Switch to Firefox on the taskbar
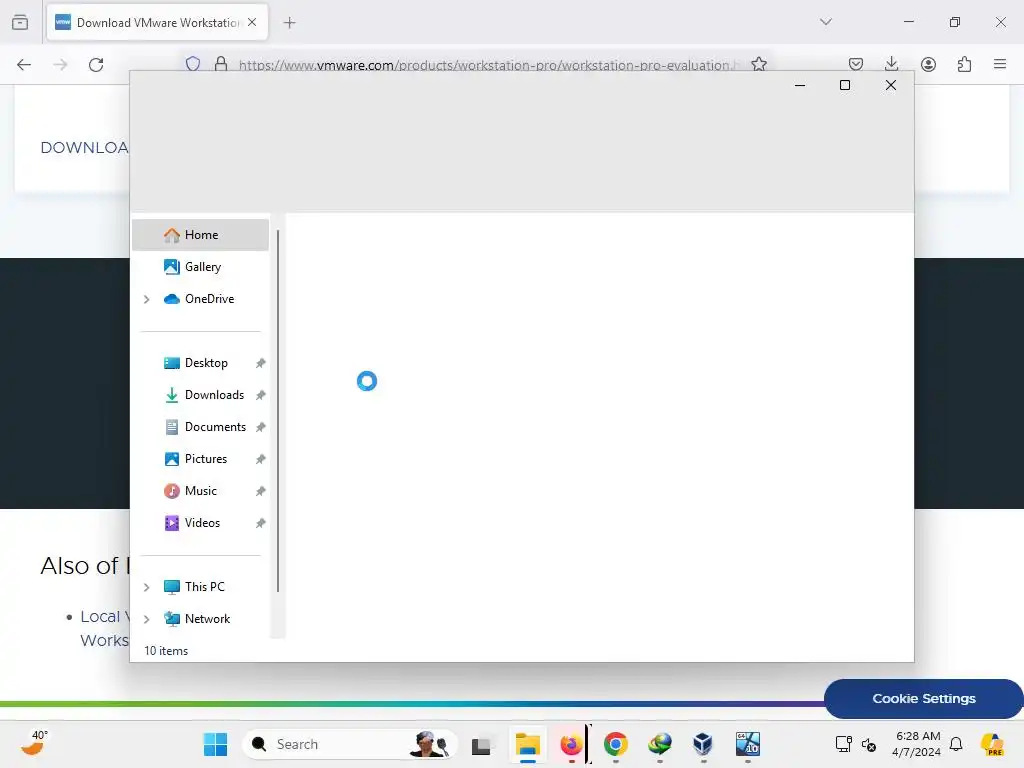Image resolution: width=1024 pixels, height=768 pixels. [x=571, y=744]
